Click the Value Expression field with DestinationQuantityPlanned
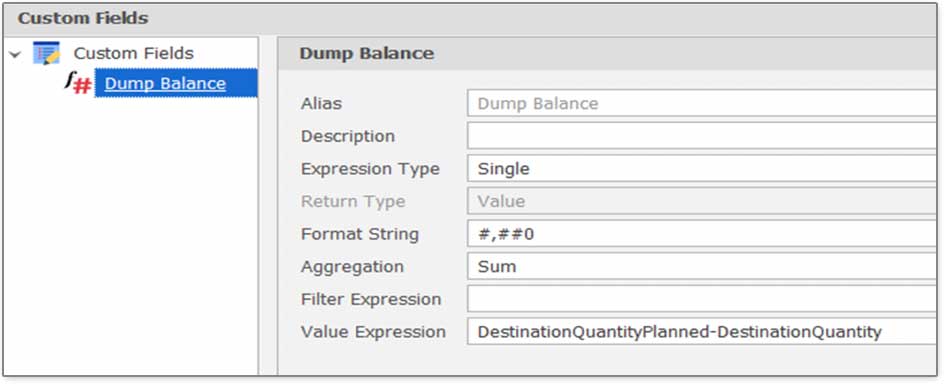This screenshot has height=388, width=952. pos(701,332)
